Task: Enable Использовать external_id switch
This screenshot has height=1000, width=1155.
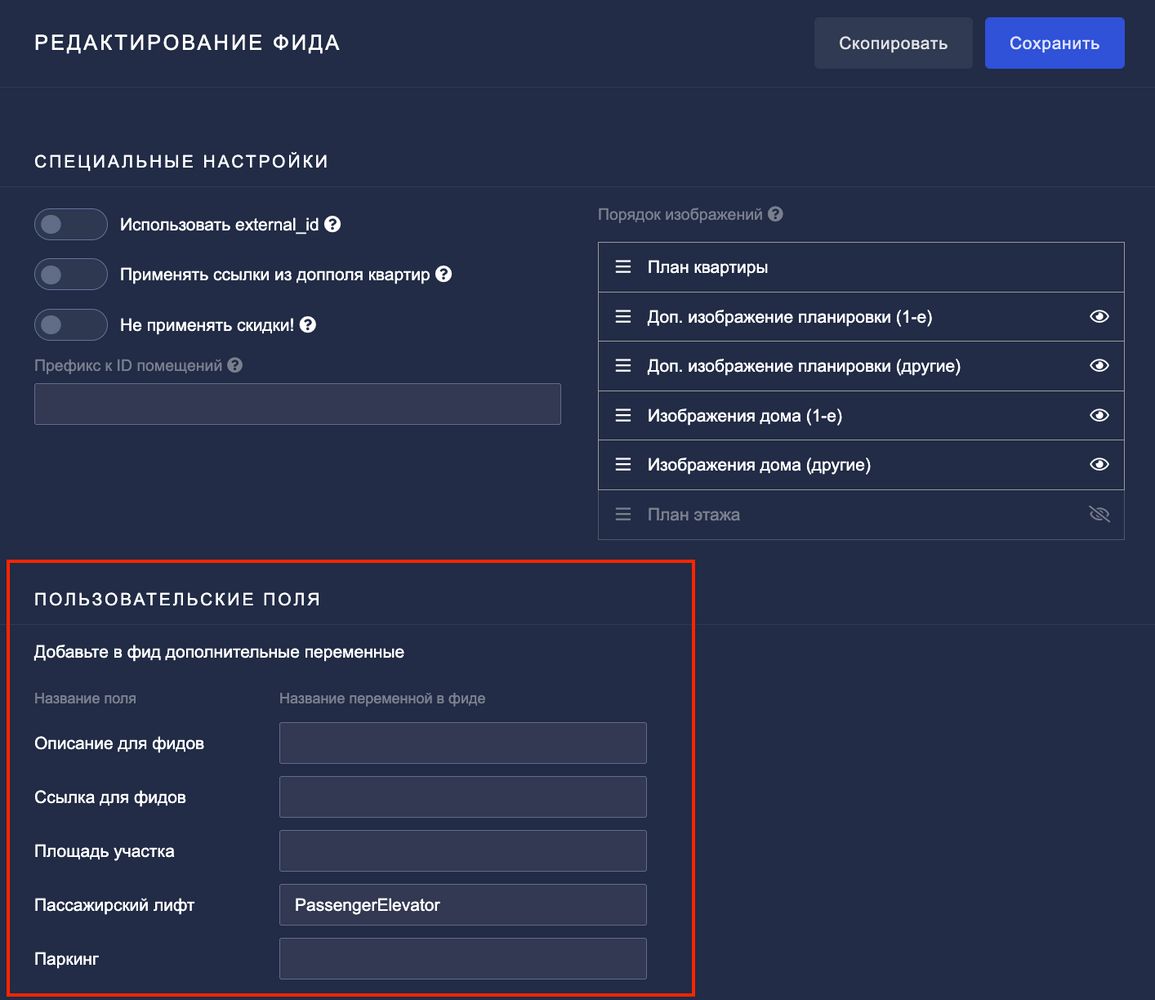Action: coord(71,224)
